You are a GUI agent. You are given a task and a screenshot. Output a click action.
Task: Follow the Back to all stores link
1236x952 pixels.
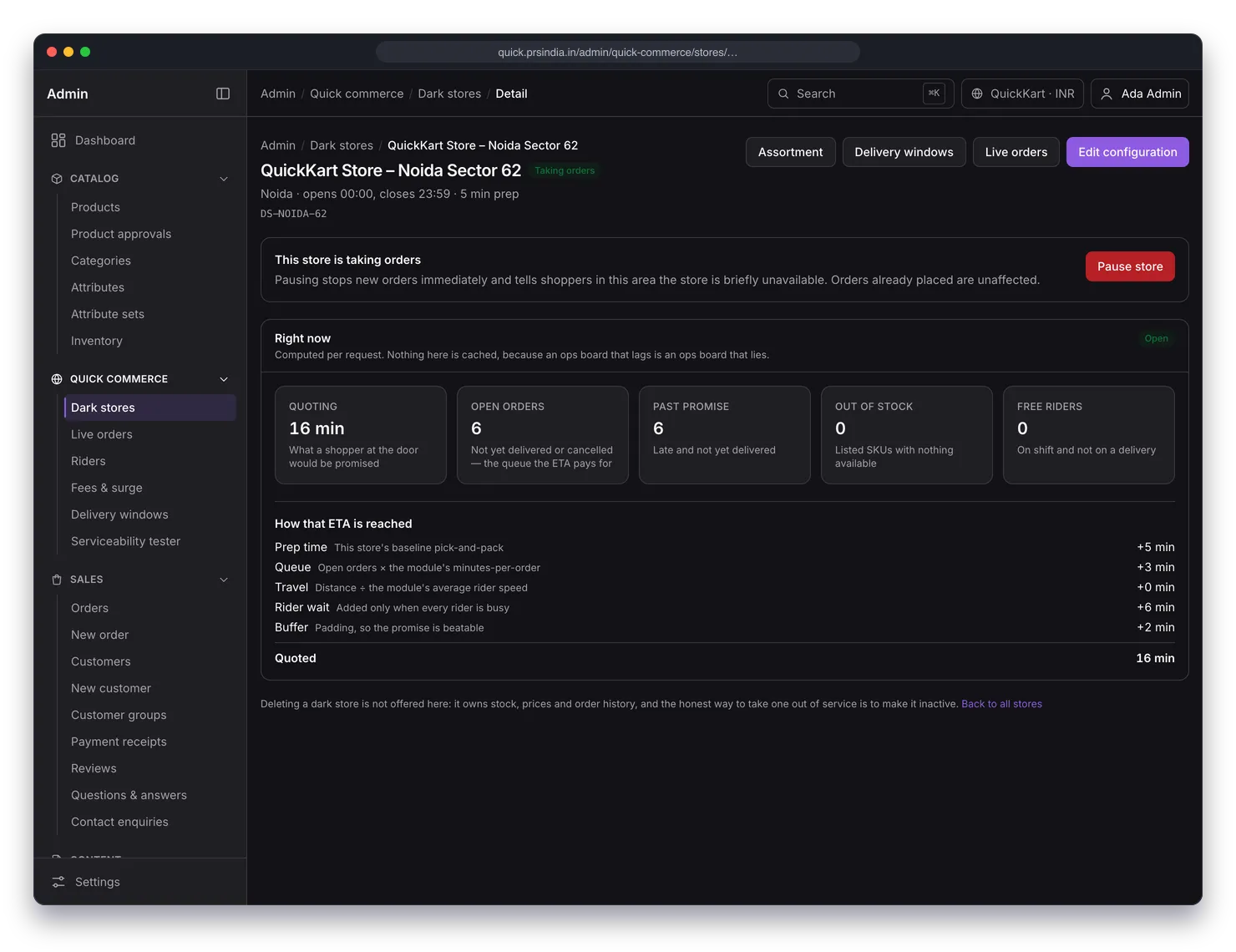point(1001,704)
